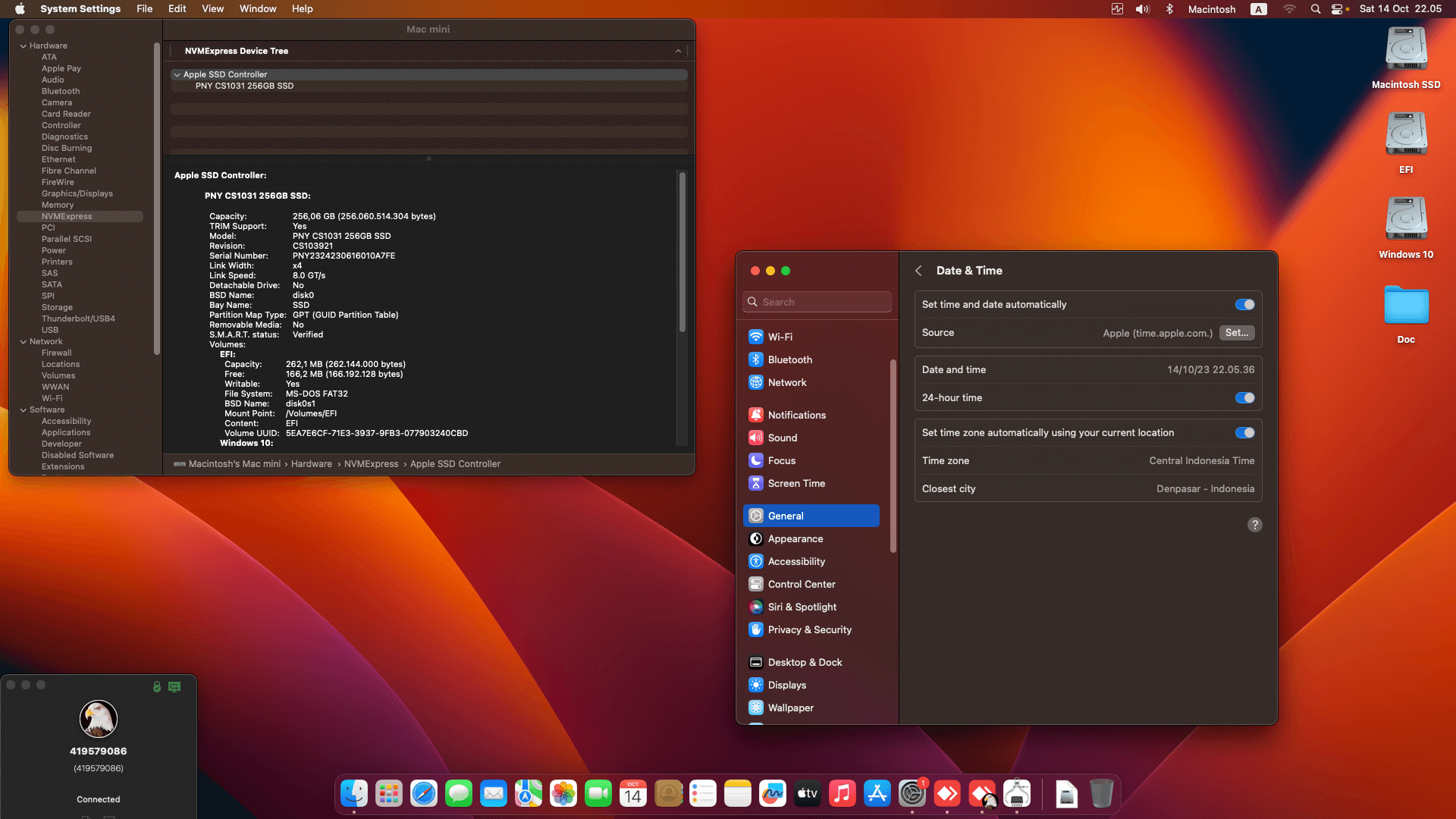Screen dimensions: 1456x819
Task: Collapse the NVMExpress Device Tree panel
Action: click(x=677, y=51)
